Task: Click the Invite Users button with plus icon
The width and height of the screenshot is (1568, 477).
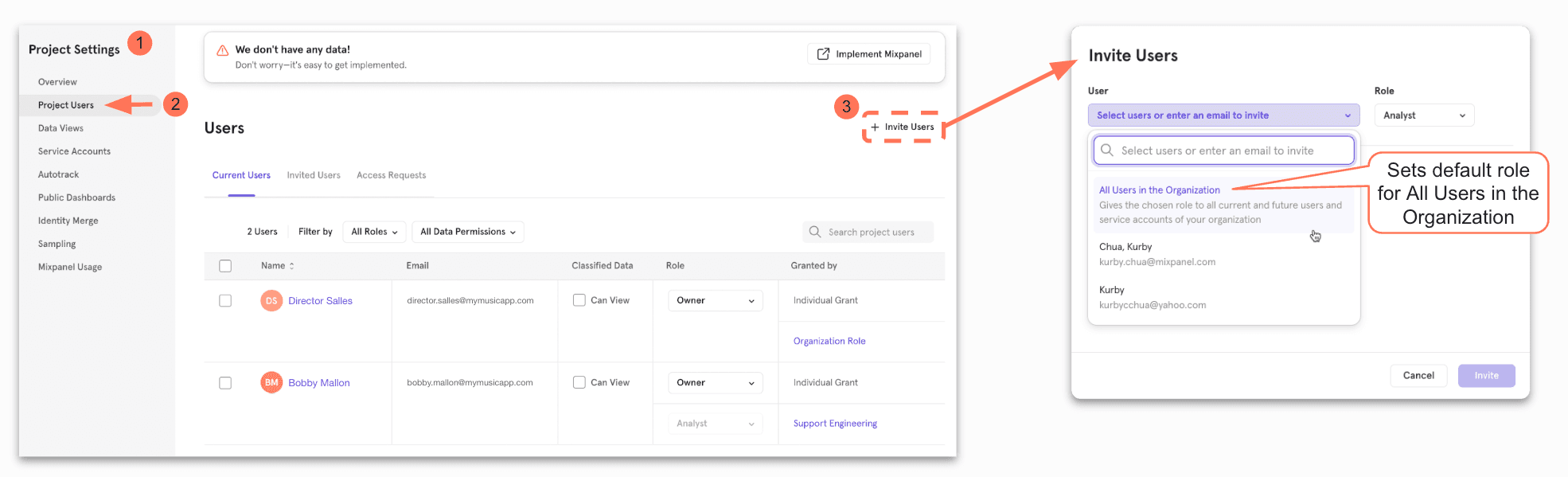Action: pos(903,127)
